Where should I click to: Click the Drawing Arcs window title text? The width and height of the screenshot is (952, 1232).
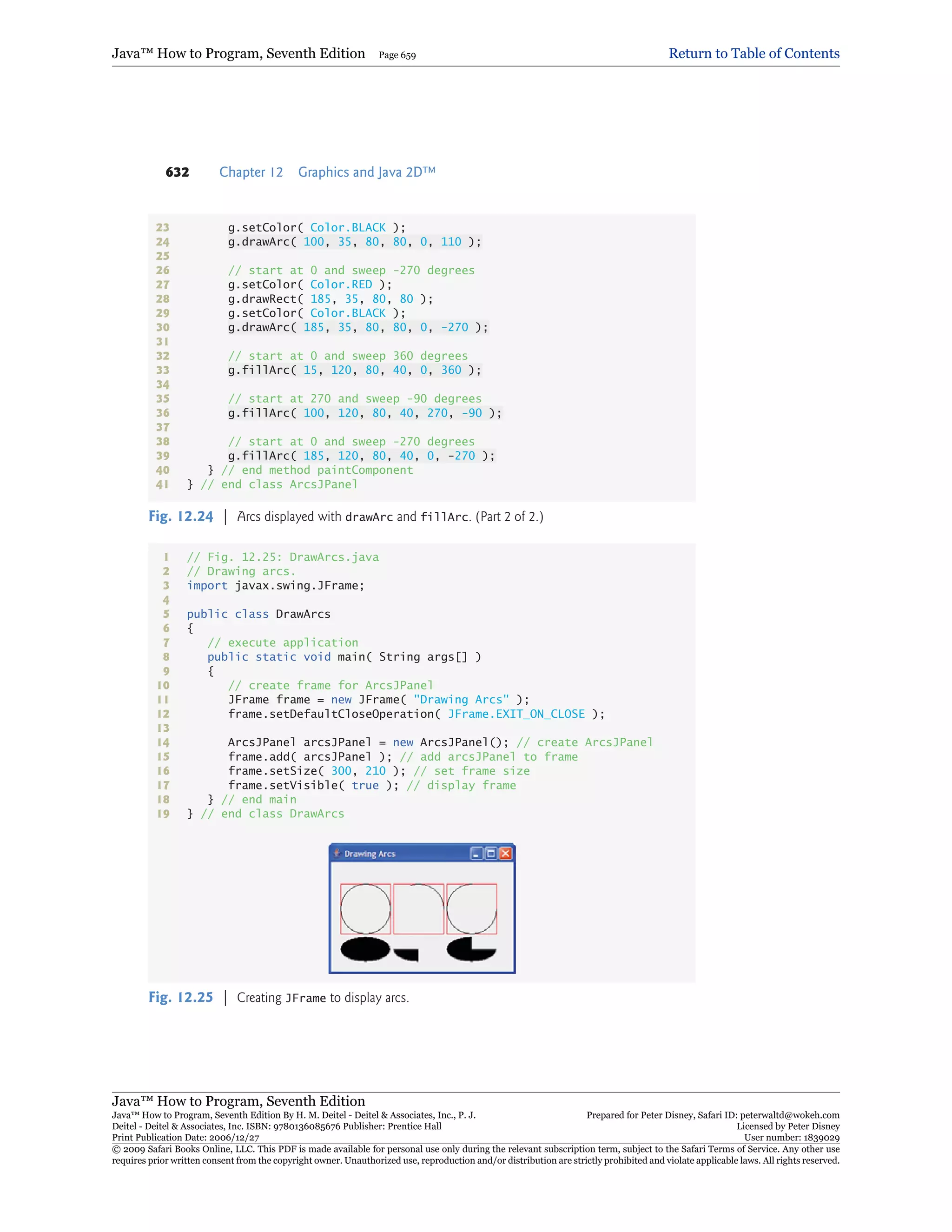370,854
